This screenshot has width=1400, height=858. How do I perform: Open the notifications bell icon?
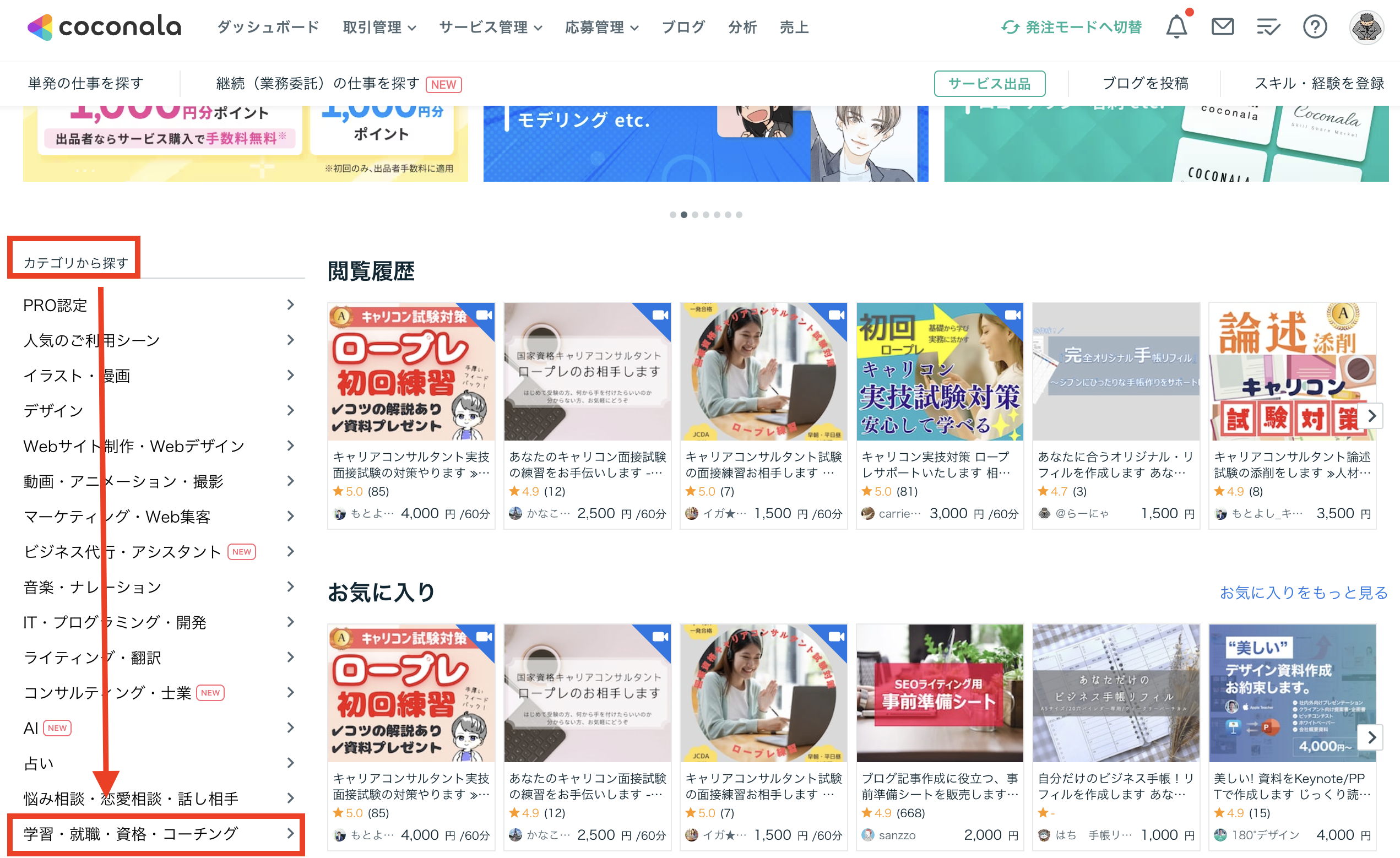1176,26
